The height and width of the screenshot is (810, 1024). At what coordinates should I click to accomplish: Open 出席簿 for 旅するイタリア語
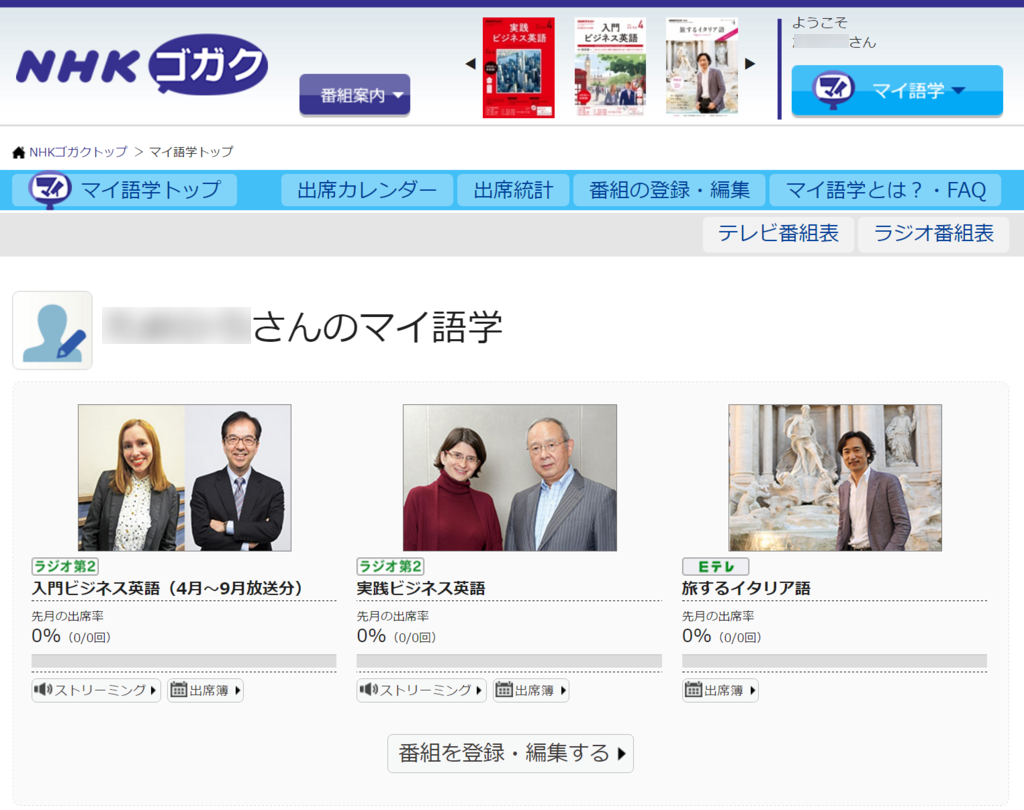720,690
